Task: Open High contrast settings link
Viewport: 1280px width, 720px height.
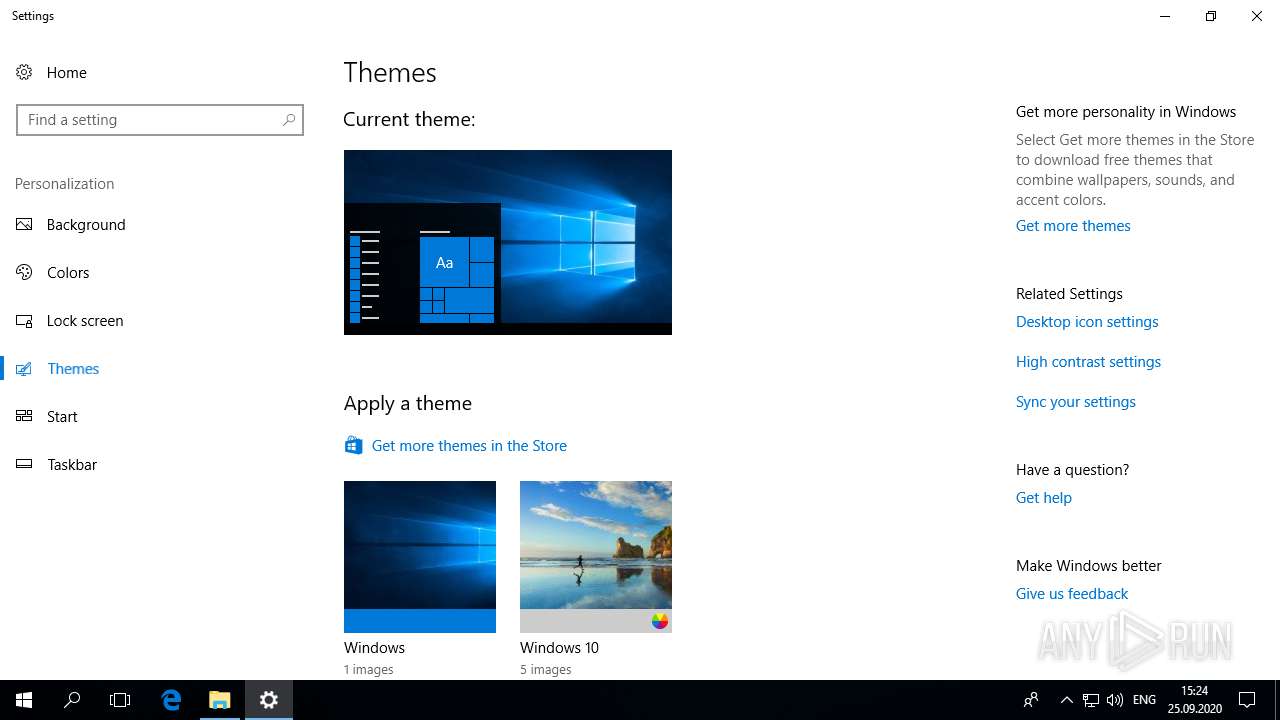Action: coord(1088,362)
